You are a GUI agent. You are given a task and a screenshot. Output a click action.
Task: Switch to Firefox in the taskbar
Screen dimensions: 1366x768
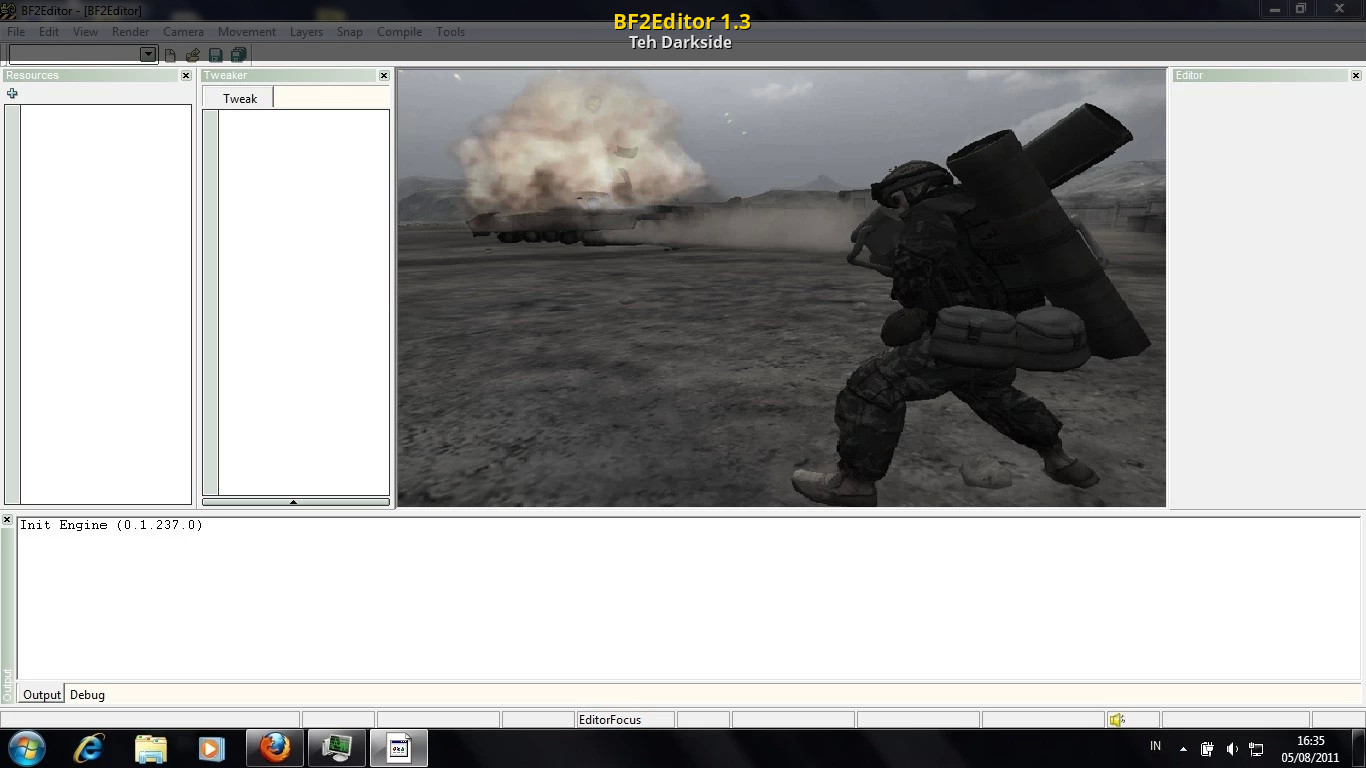click(275, 748)
